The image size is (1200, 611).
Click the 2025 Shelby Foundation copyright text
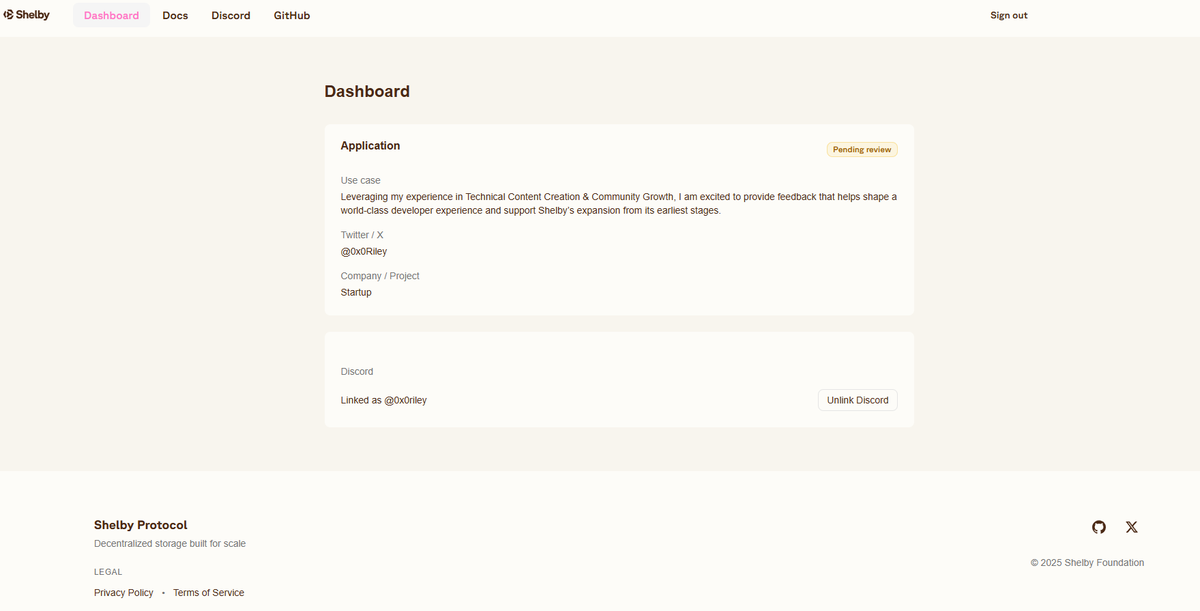click(x=1088, y=563)
